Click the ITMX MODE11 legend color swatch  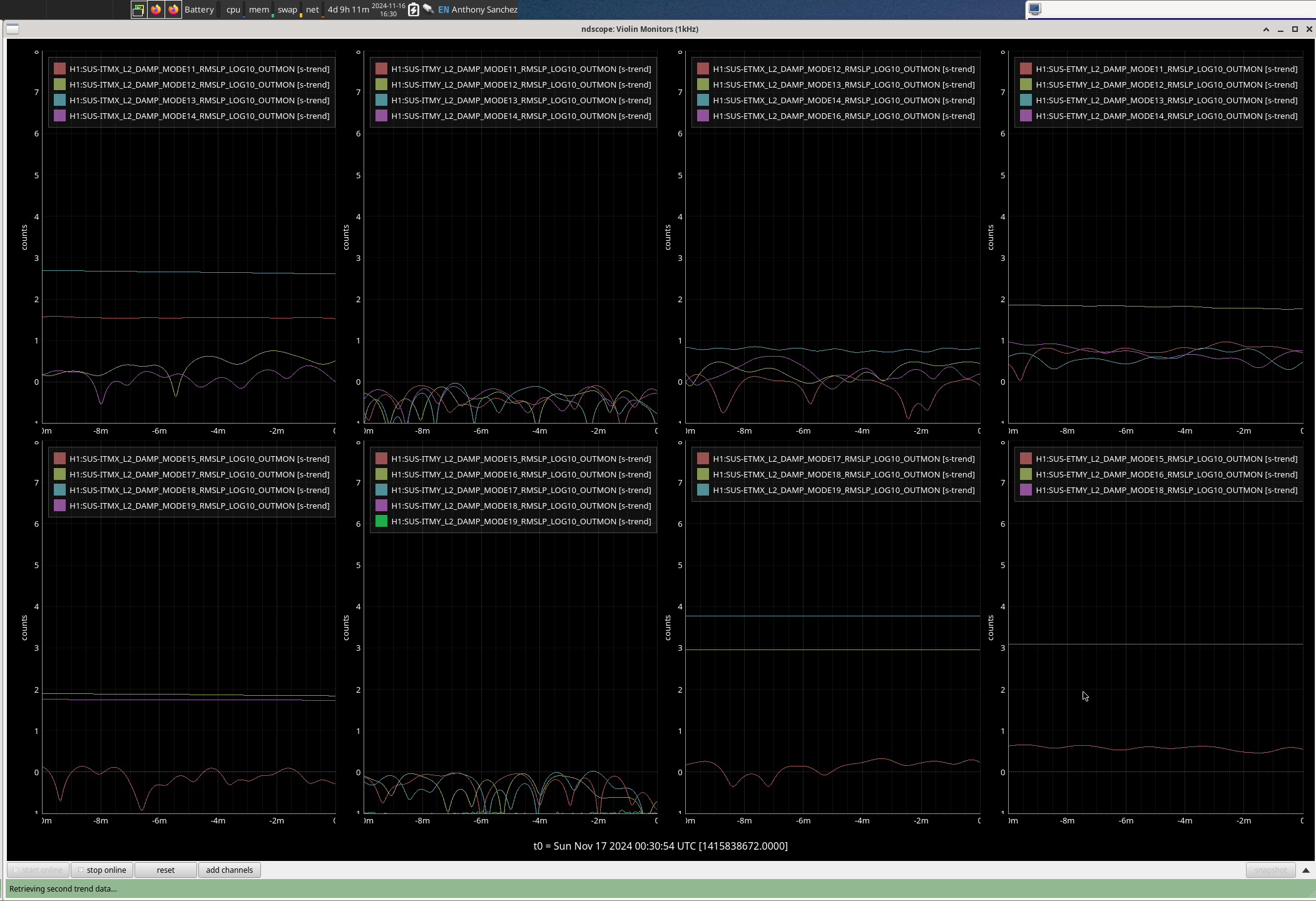point(60,69)
